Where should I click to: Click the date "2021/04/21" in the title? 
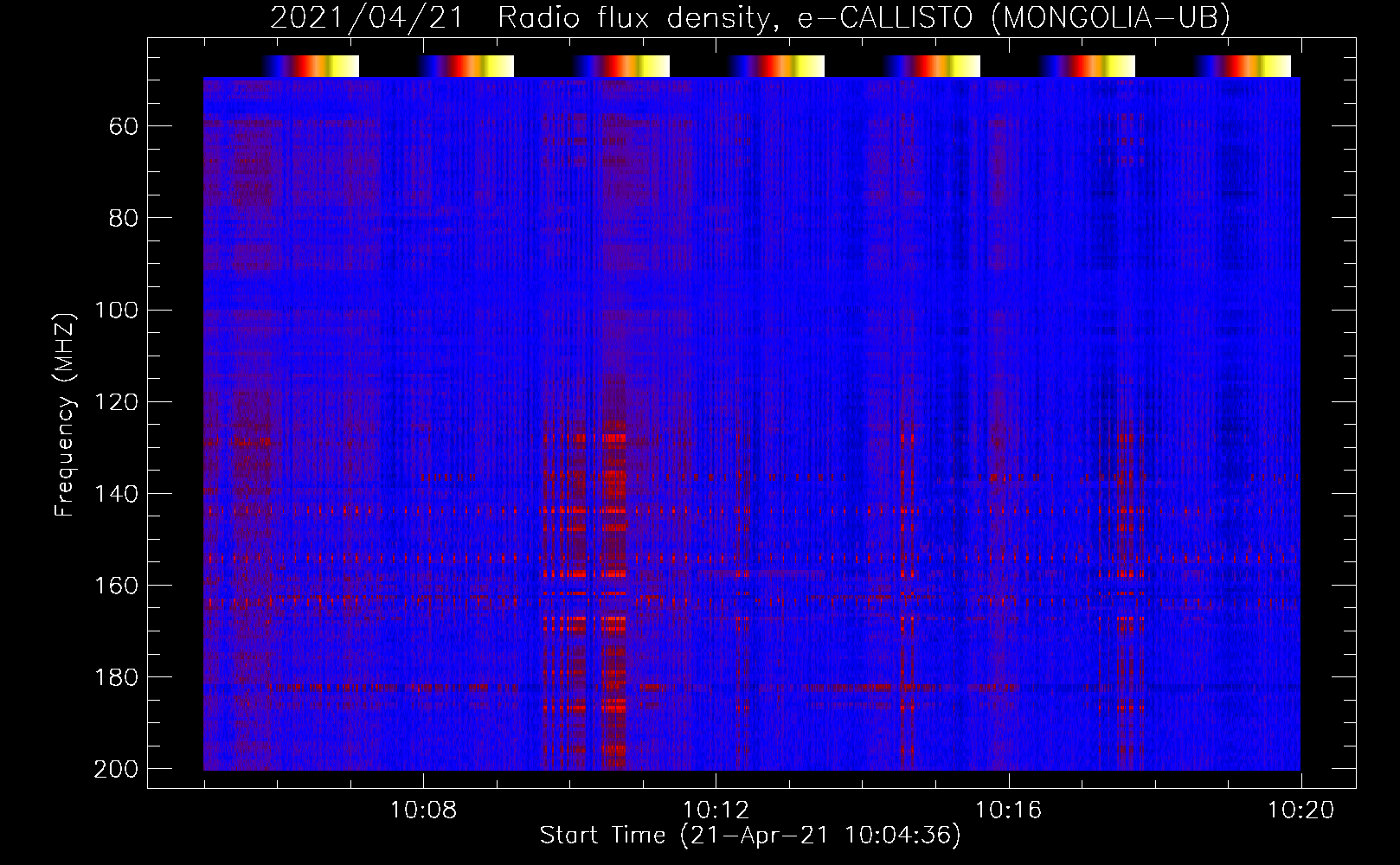[x=367, y=17]
